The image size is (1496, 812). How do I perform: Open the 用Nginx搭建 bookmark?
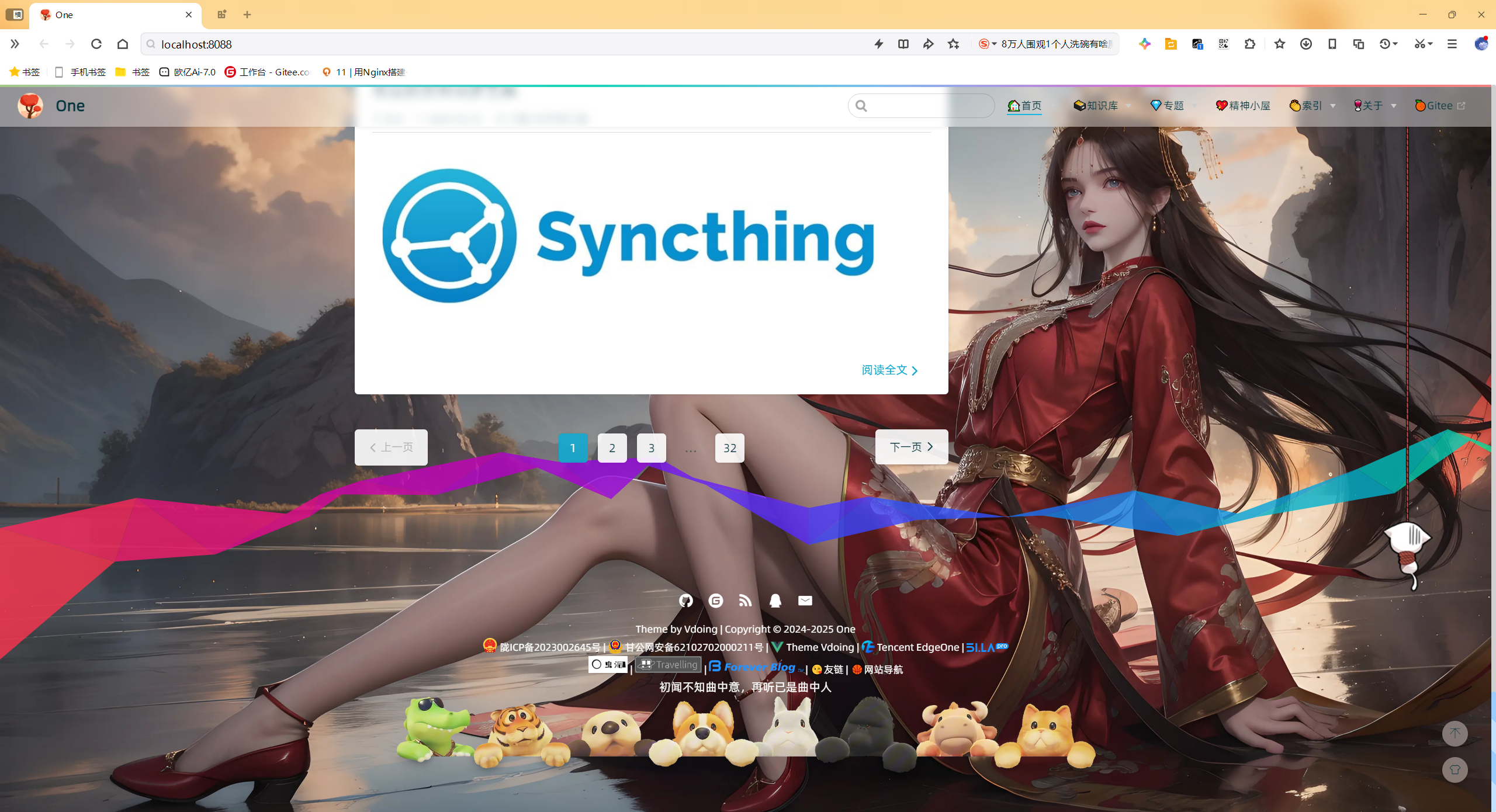363,72
